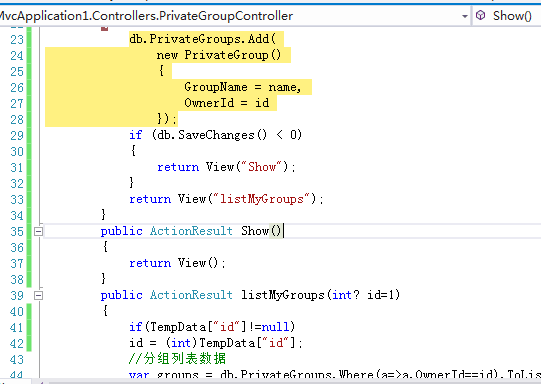This screenshot has width=541, height=384.
Task: Click line number 26 in the gutter
Action: point(17,87)
